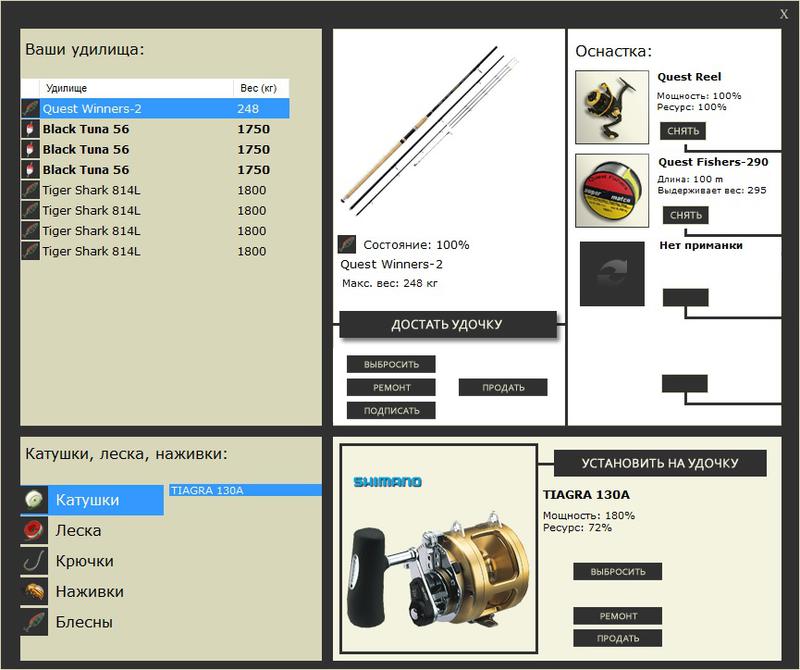The width and height of the screenshot is (800, 670).
Task: Choose the Крючки hook icon
Action: [x=34, y=561]
